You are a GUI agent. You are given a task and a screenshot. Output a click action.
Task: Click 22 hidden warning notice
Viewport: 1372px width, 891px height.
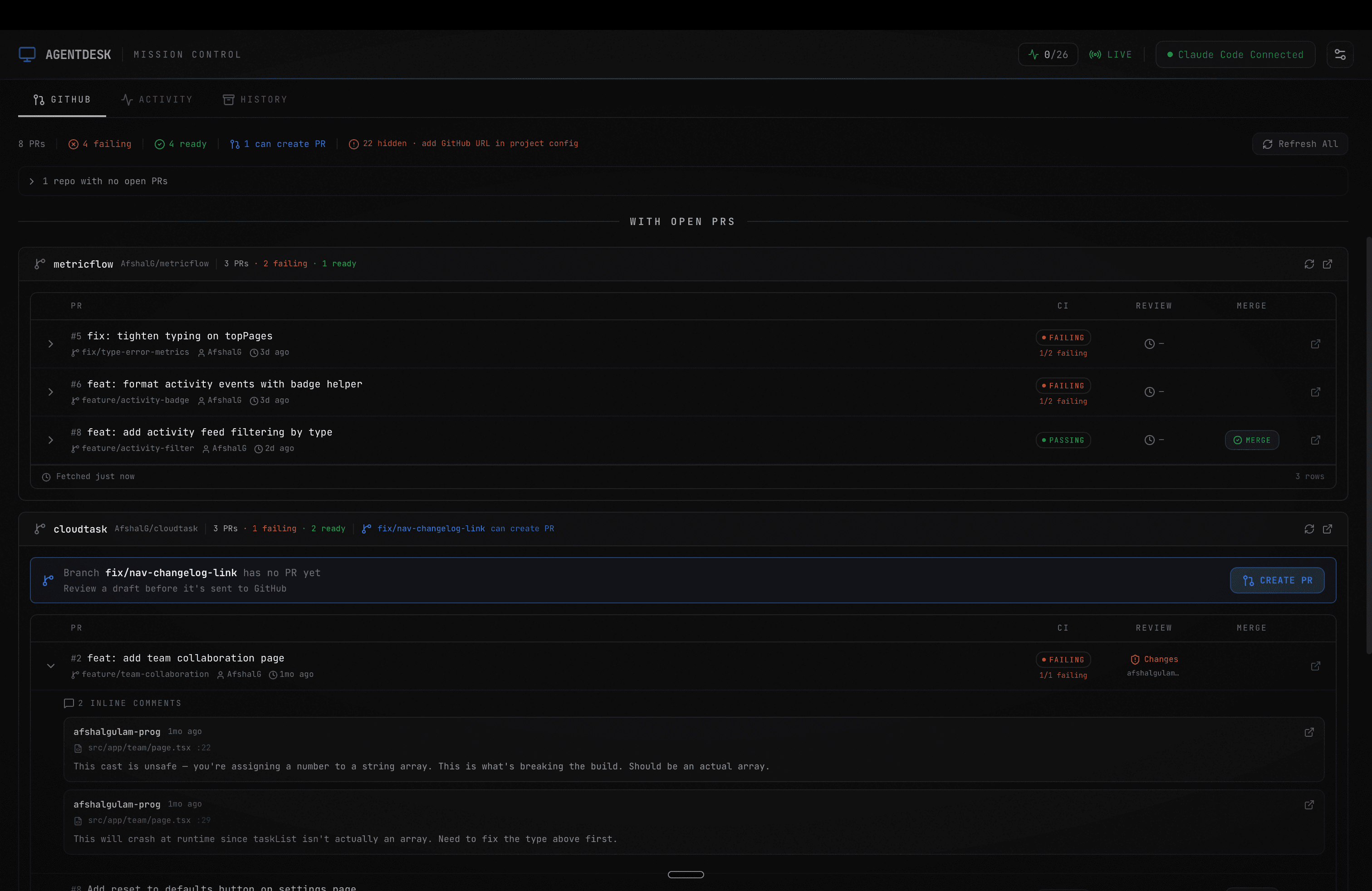[463, 143]
